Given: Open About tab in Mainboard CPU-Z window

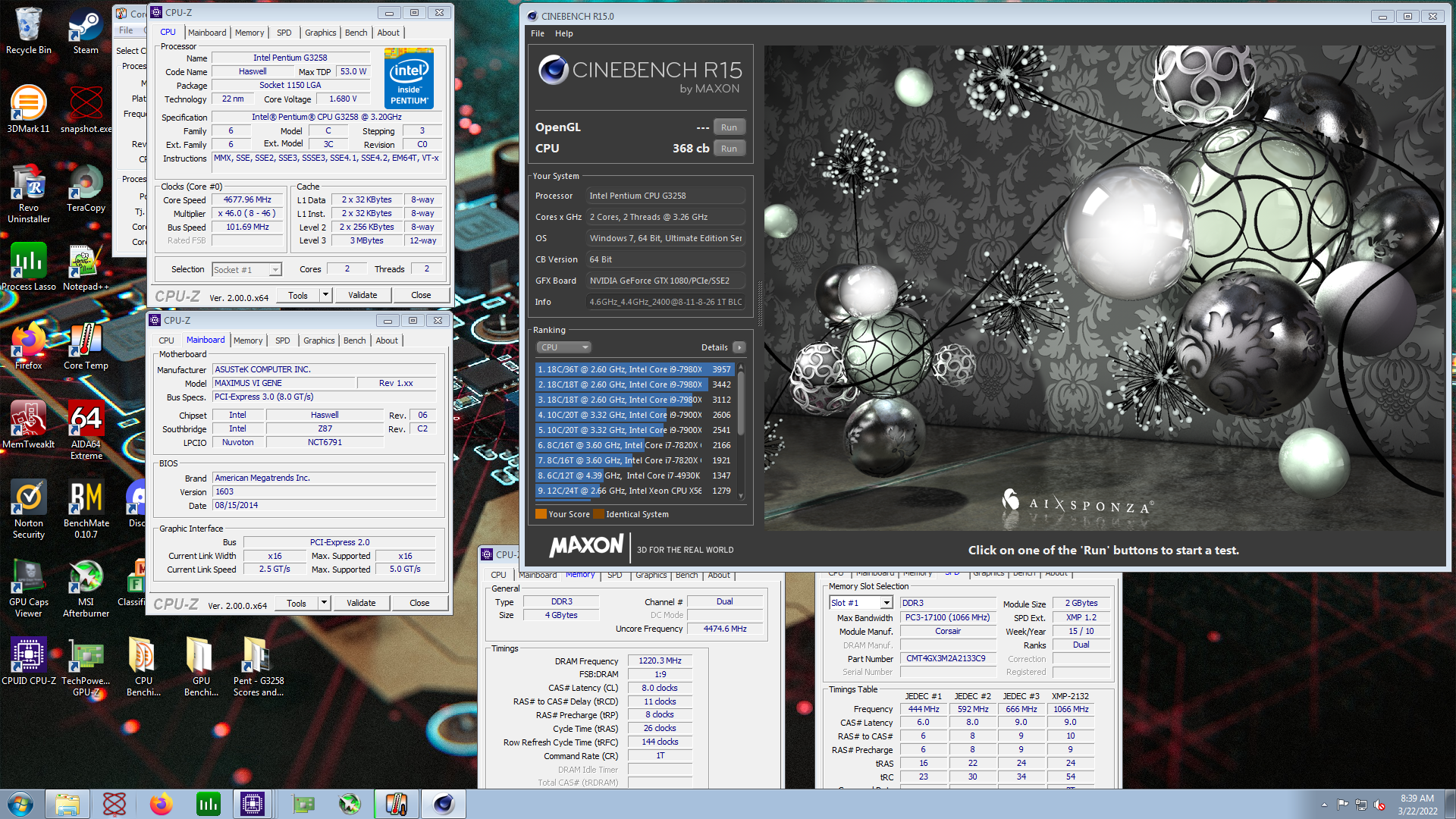Looking at the screenshot, I should [x=387, y=340].
